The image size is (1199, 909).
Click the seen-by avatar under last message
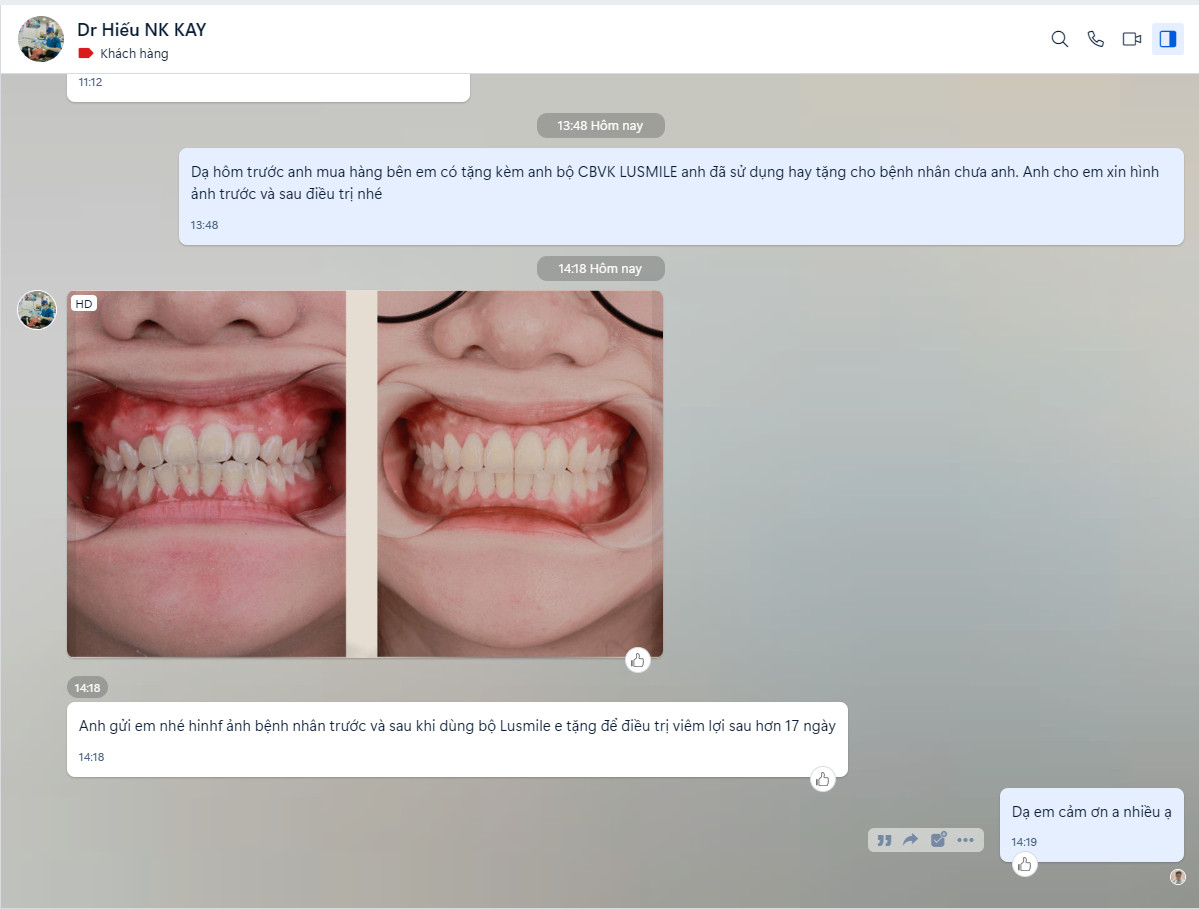pos(1178,877)
